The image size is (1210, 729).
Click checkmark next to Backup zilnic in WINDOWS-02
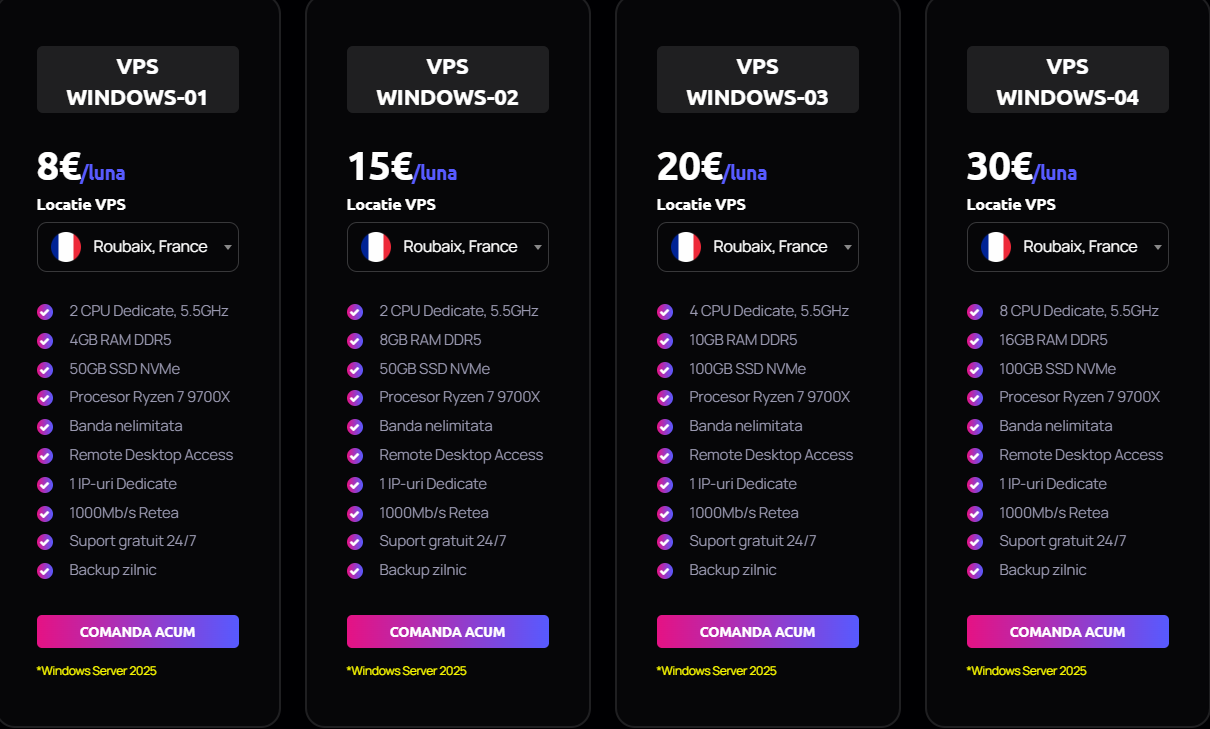(x=355, y=571)
